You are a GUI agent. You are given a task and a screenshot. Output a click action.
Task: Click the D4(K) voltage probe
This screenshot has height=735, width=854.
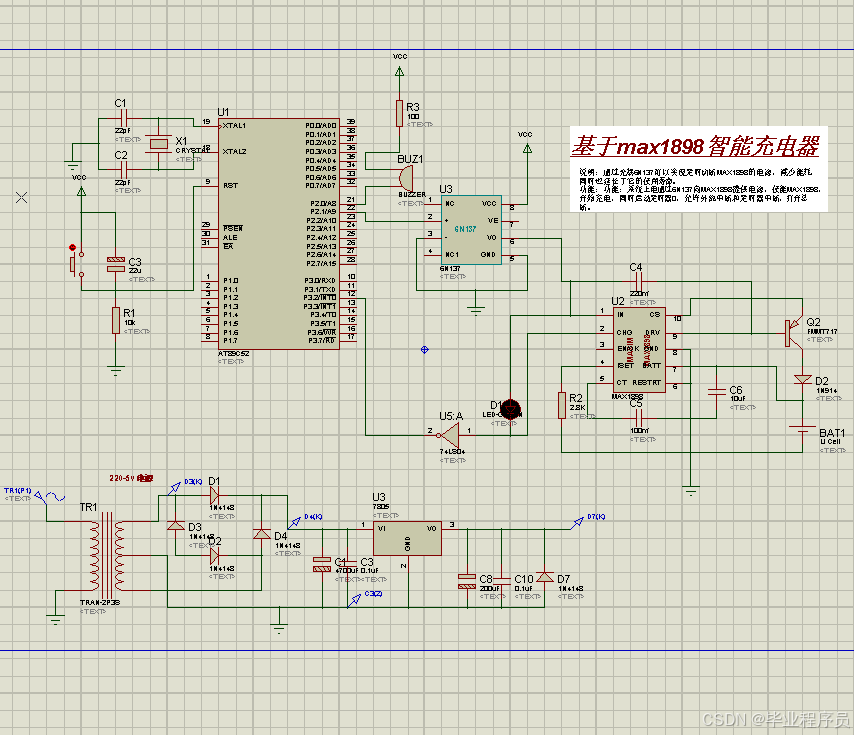[294, 523]
